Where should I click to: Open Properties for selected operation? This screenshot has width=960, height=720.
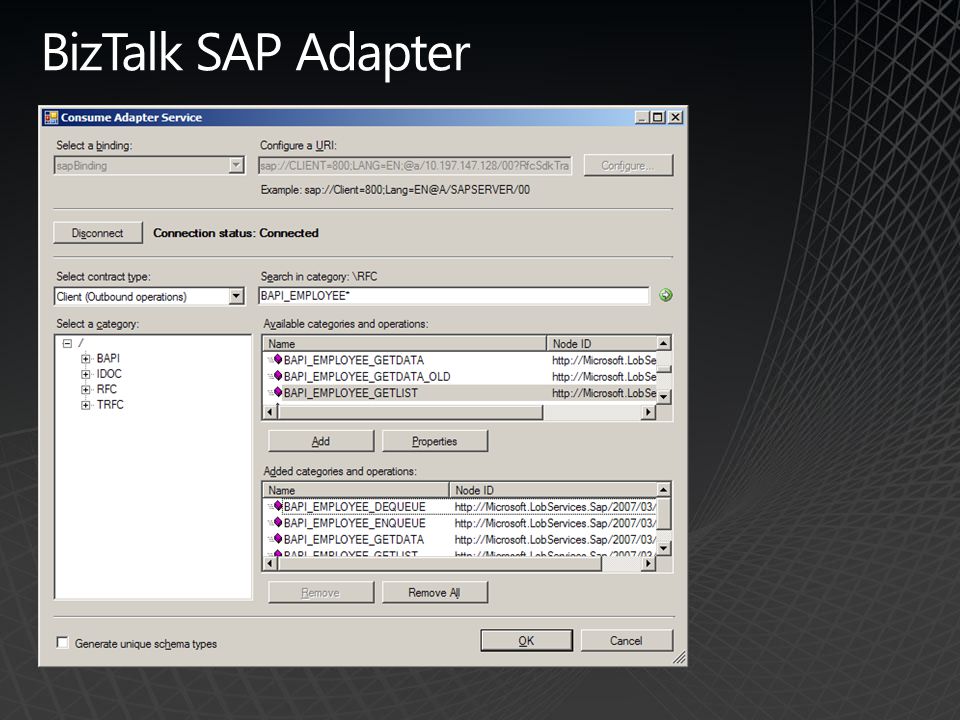click(435, 441)
